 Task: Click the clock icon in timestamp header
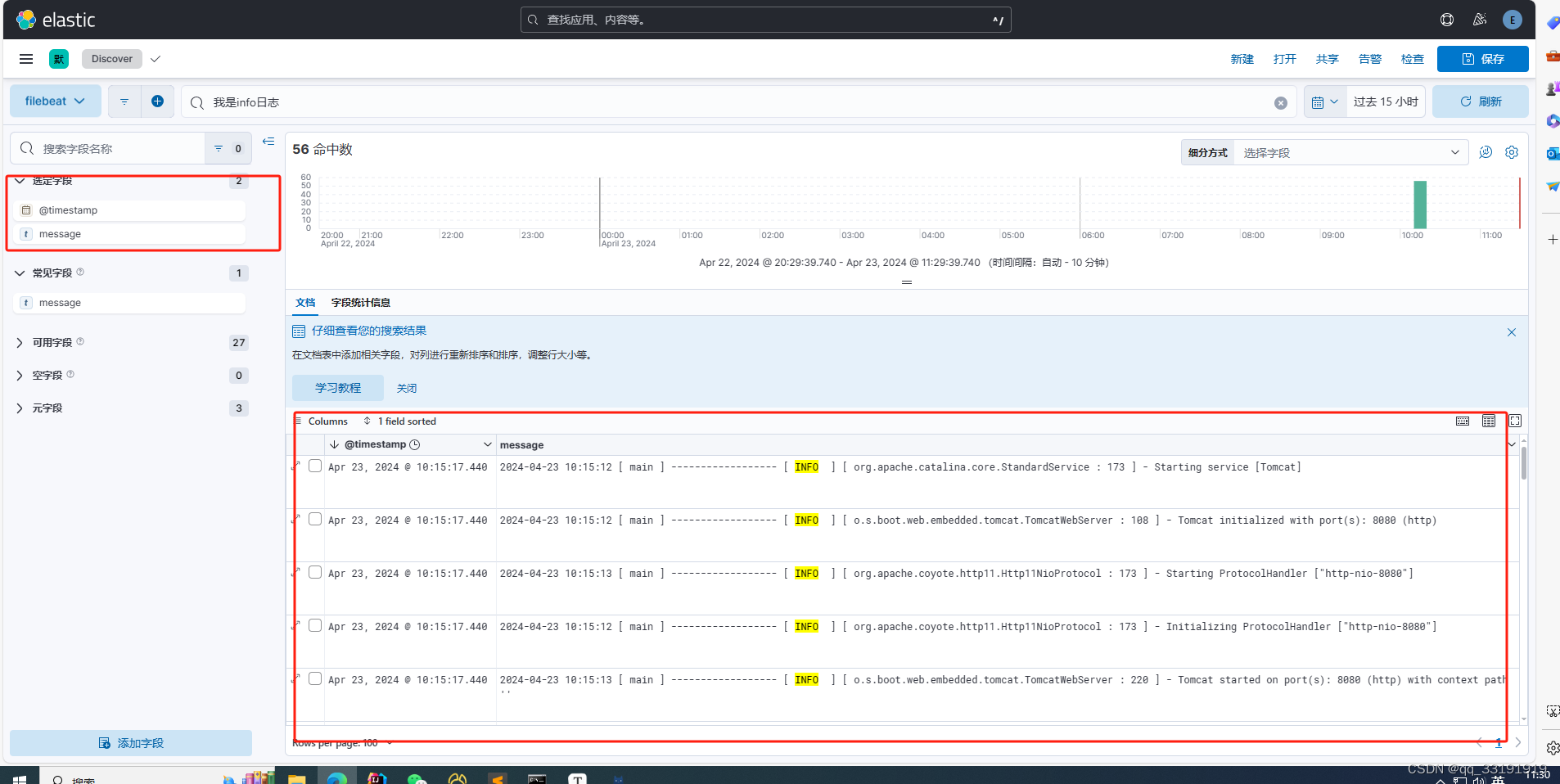click(x=415, y=444)
